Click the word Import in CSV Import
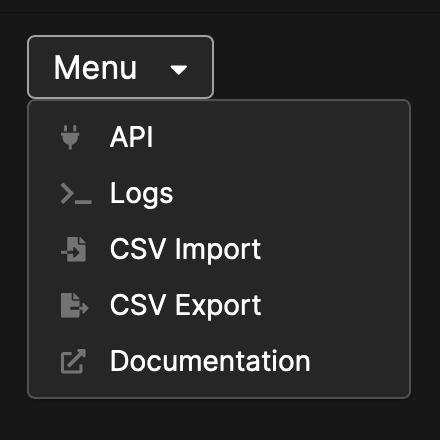This screenshot has height=440, width=440. click(218, 250)
